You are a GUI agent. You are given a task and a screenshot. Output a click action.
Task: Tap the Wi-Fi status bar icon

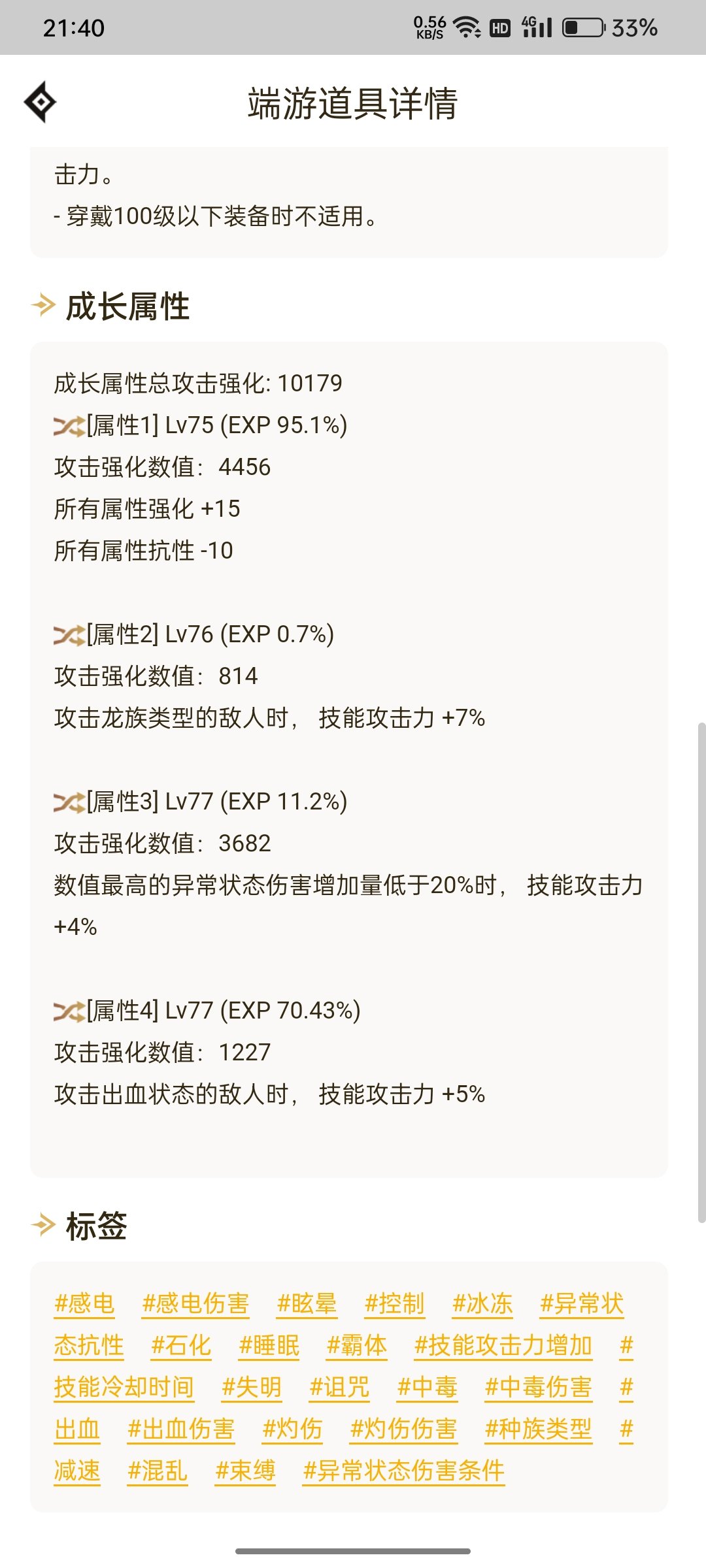pos(467,27)
